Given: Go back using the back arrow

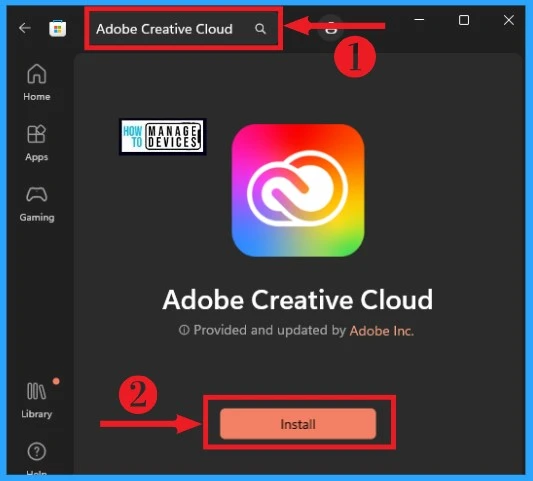Looking at the screenshot, I should [x=25, y=28].
